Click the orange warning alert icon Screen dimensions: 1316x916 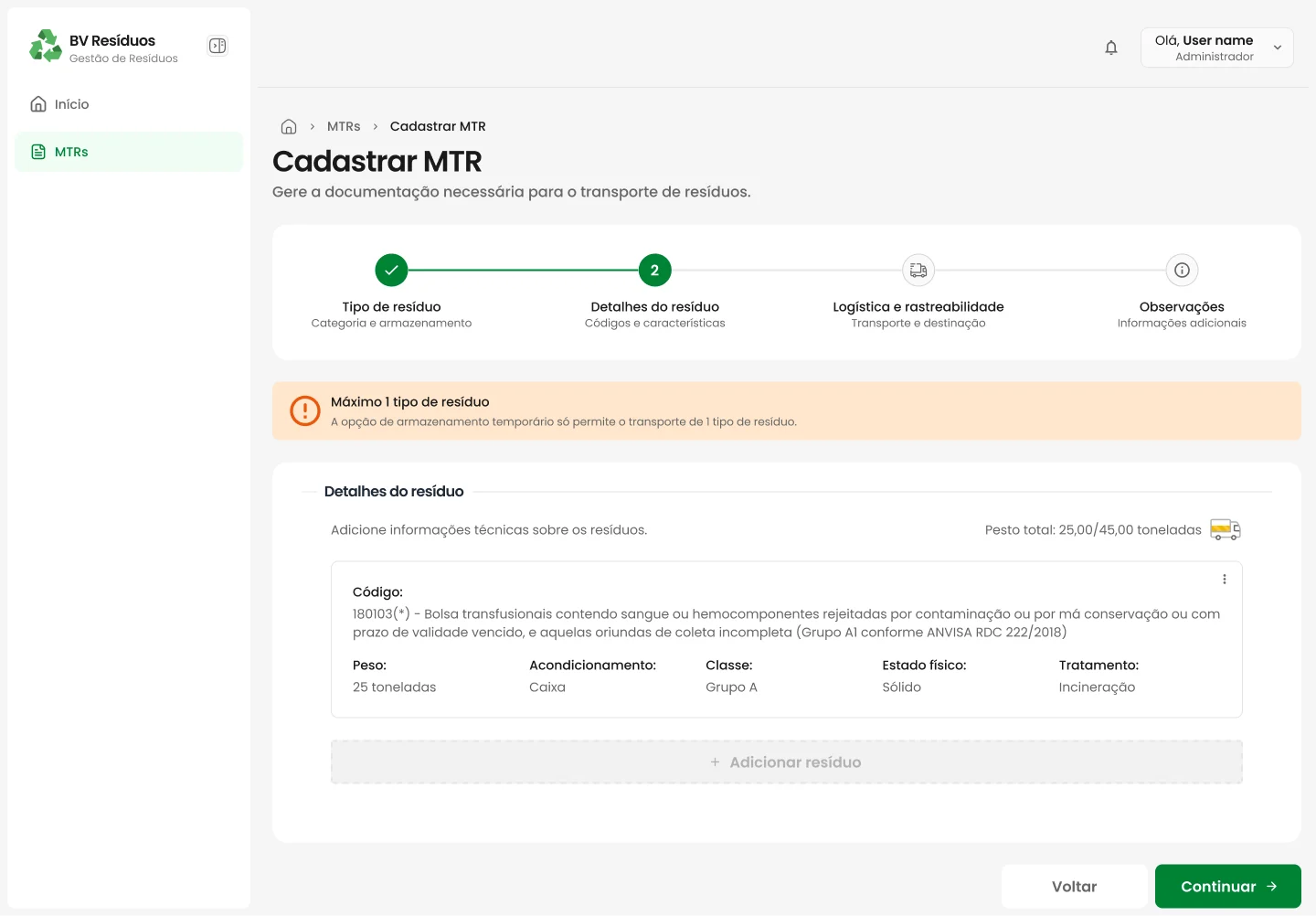[305, 411]
